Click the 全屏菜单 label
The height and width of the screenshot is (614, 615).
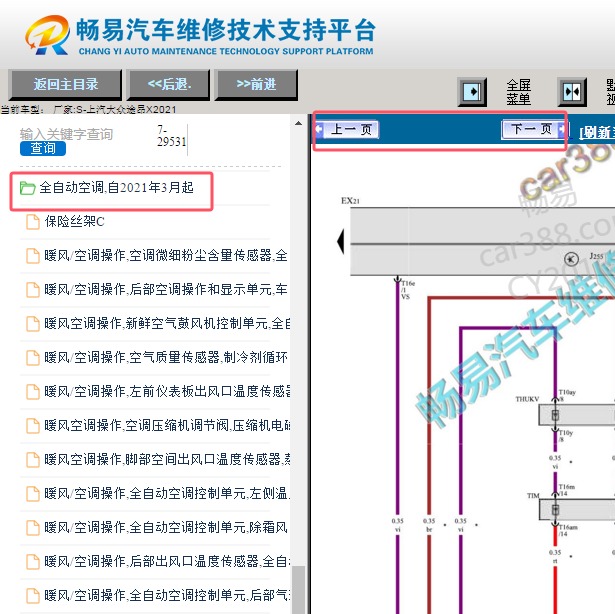click(518, 92)
